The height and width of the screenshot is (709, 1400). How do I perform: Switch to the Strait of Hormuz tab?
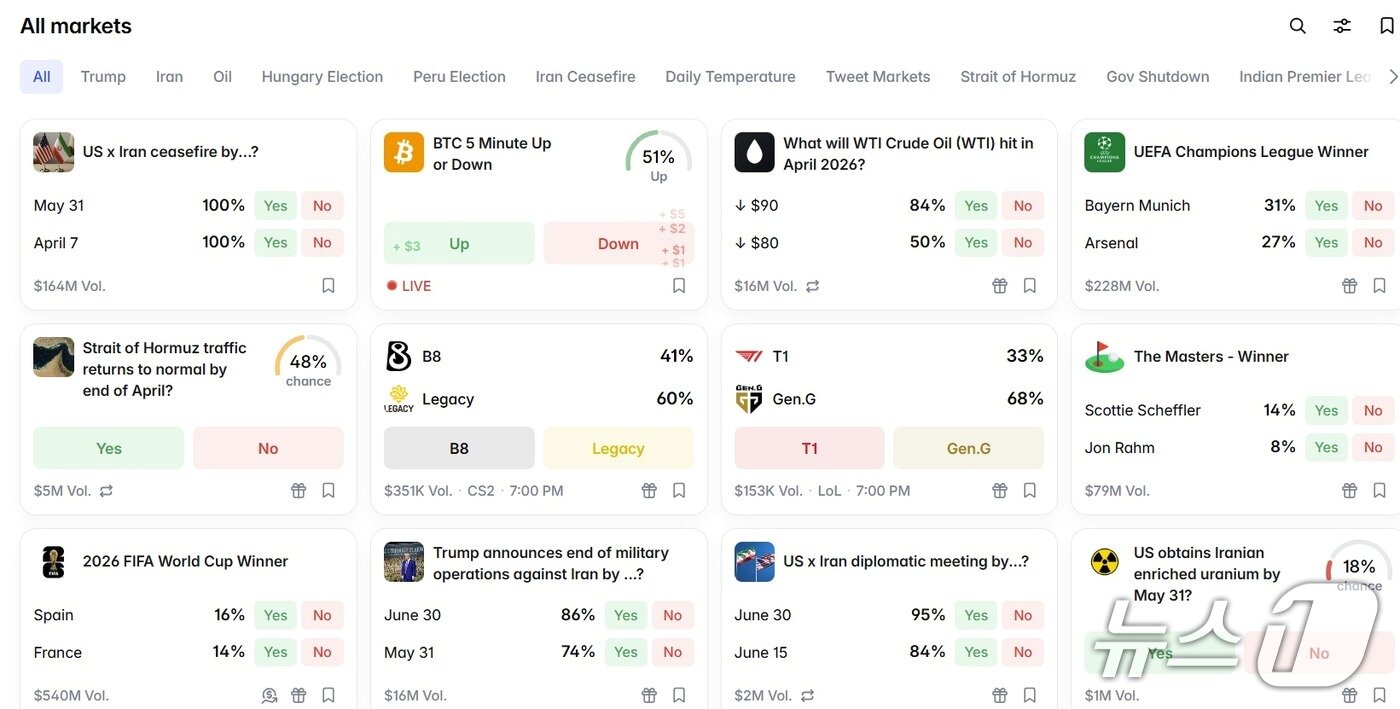[1018, 77]
